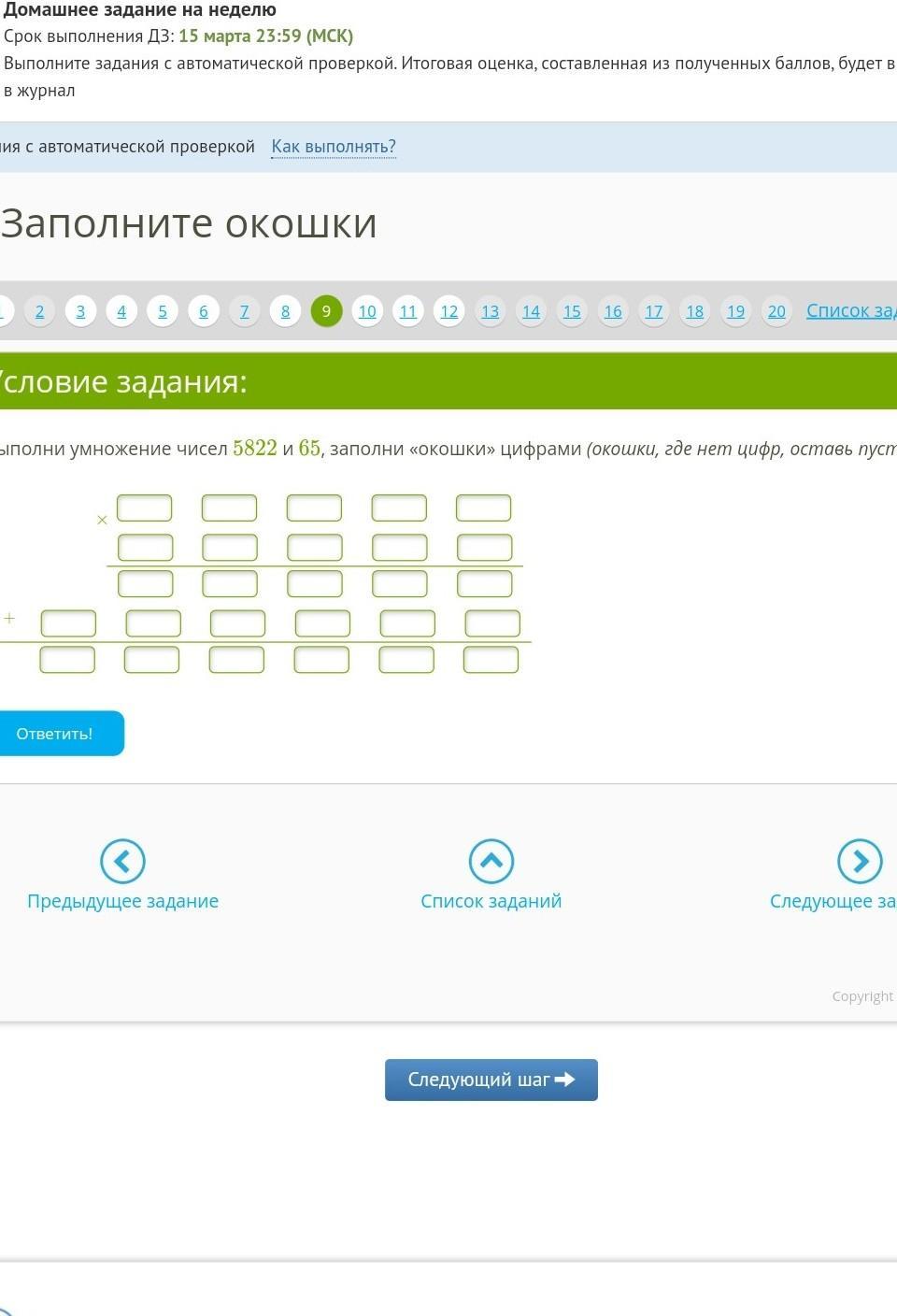Click the leftmost box in the final result row
The image size is (897, 1316).
tap(67, 660)
